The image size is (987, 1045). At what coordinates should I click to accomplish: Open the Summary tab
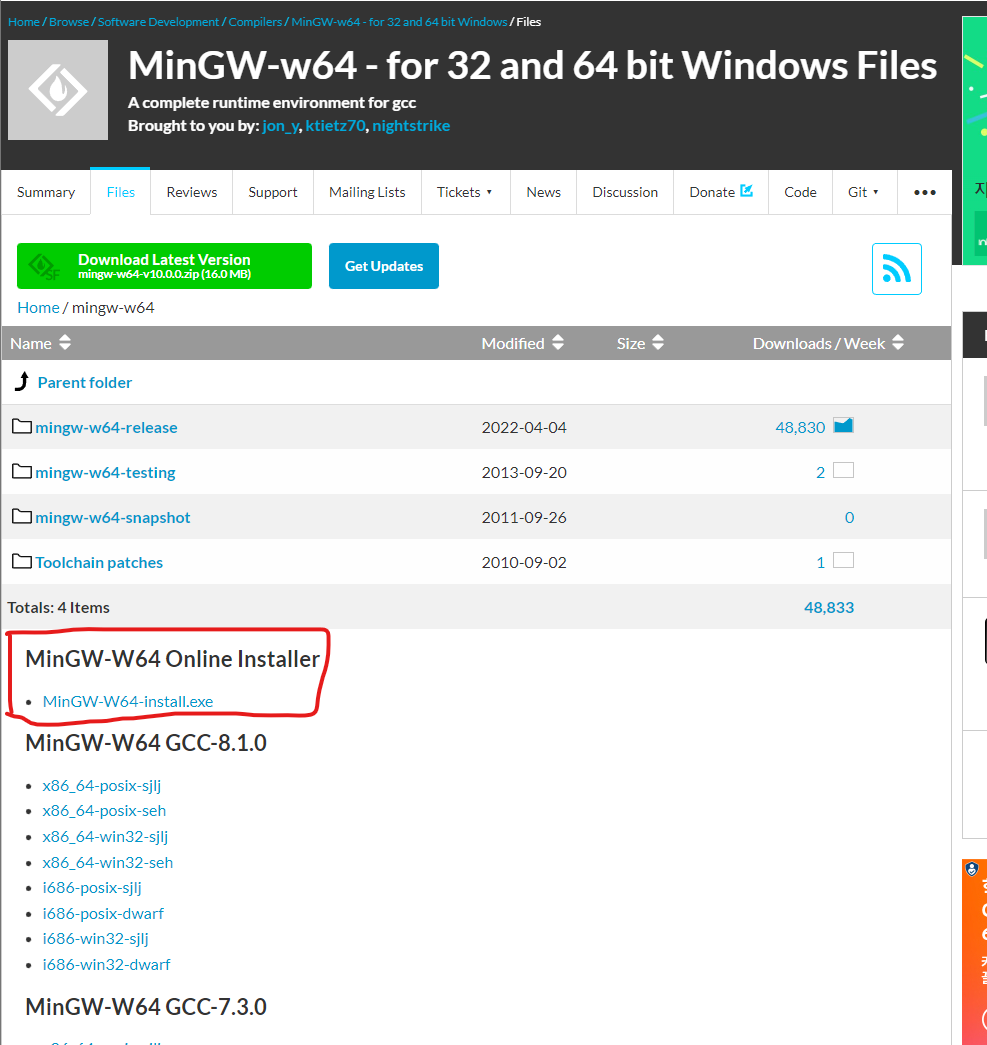pyautogui.click(x=46, y=192)
